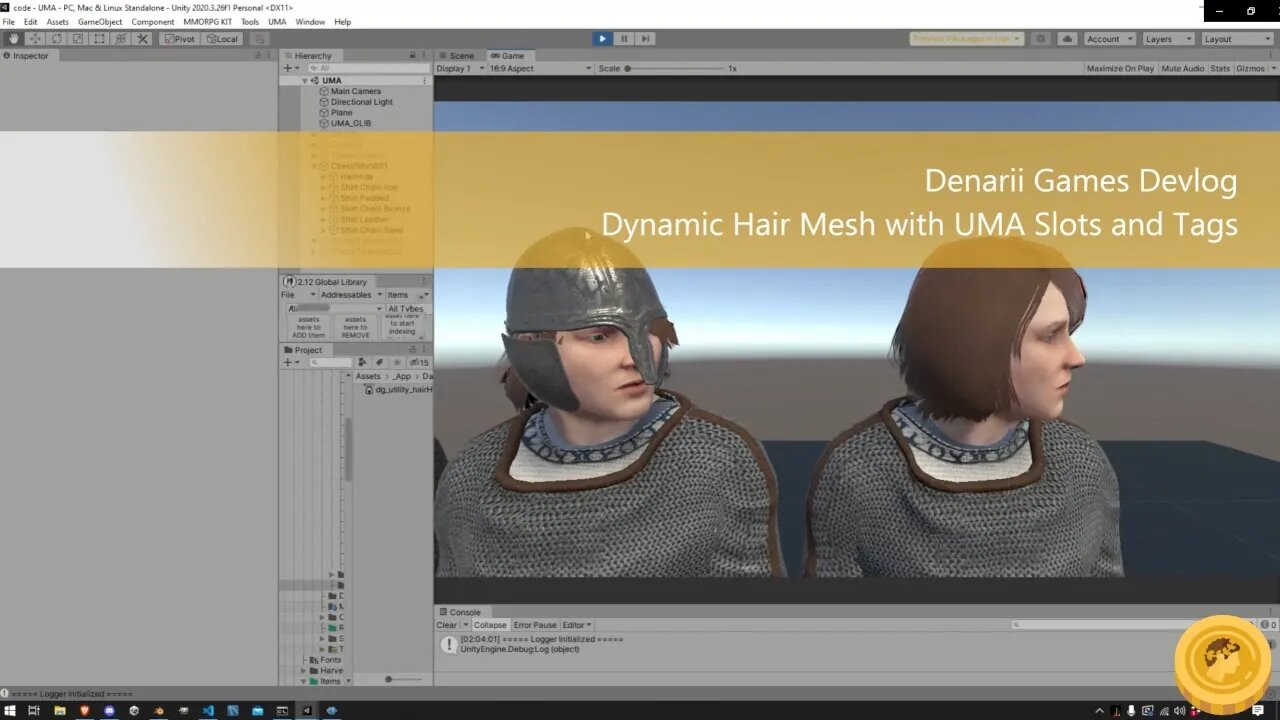Select the Scale tool in the toolbar
The image size is (1280, 720).
click(77, 39)
